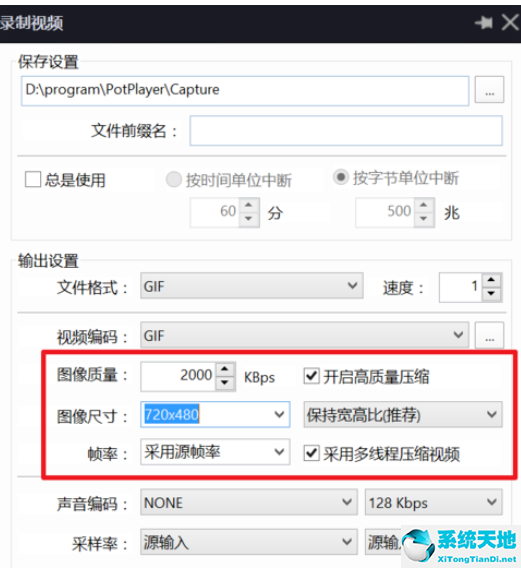Select 按时间单位中断 radio button

174,179
